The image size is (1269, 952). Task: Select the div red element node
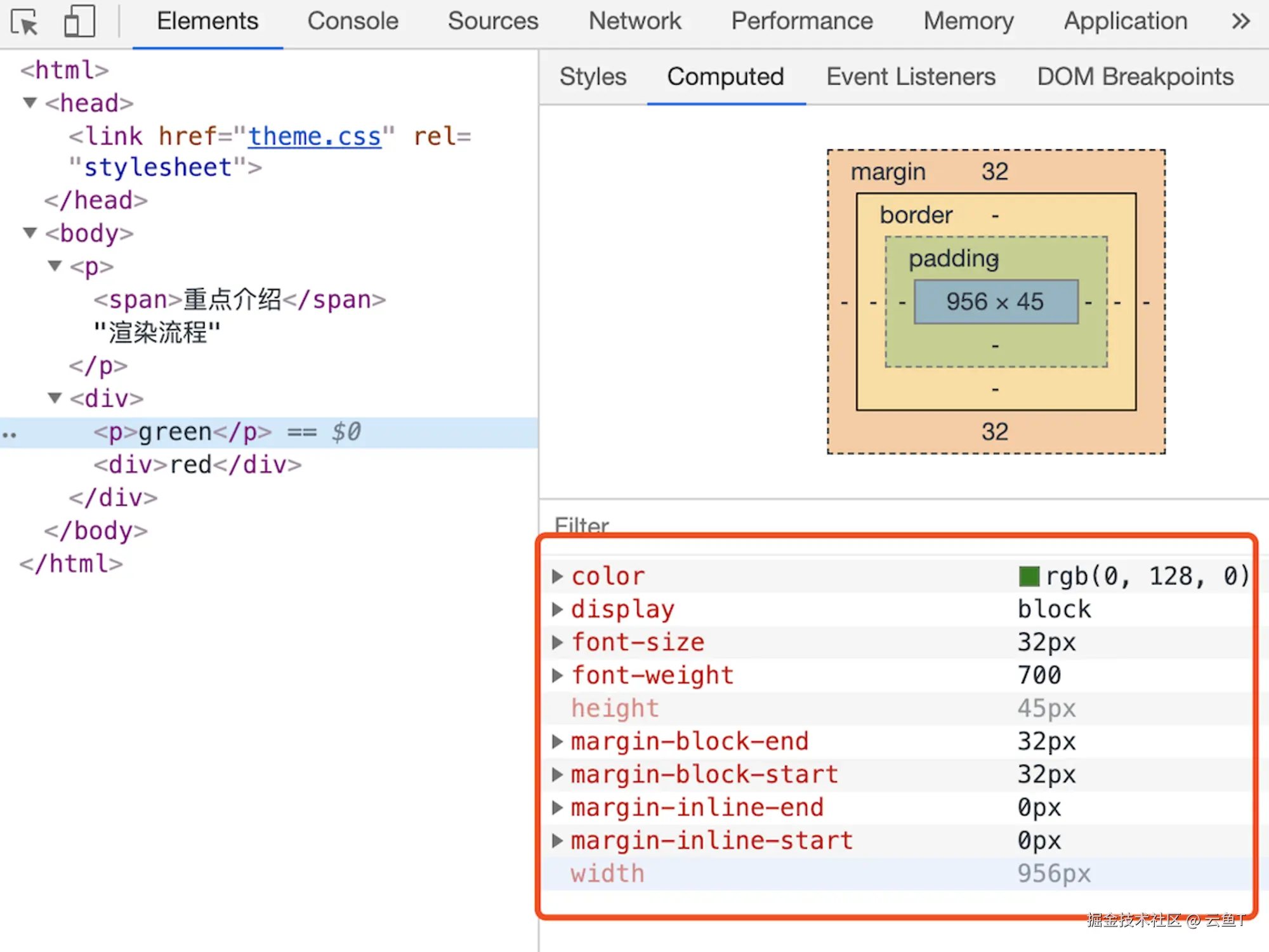coord(197,464)
